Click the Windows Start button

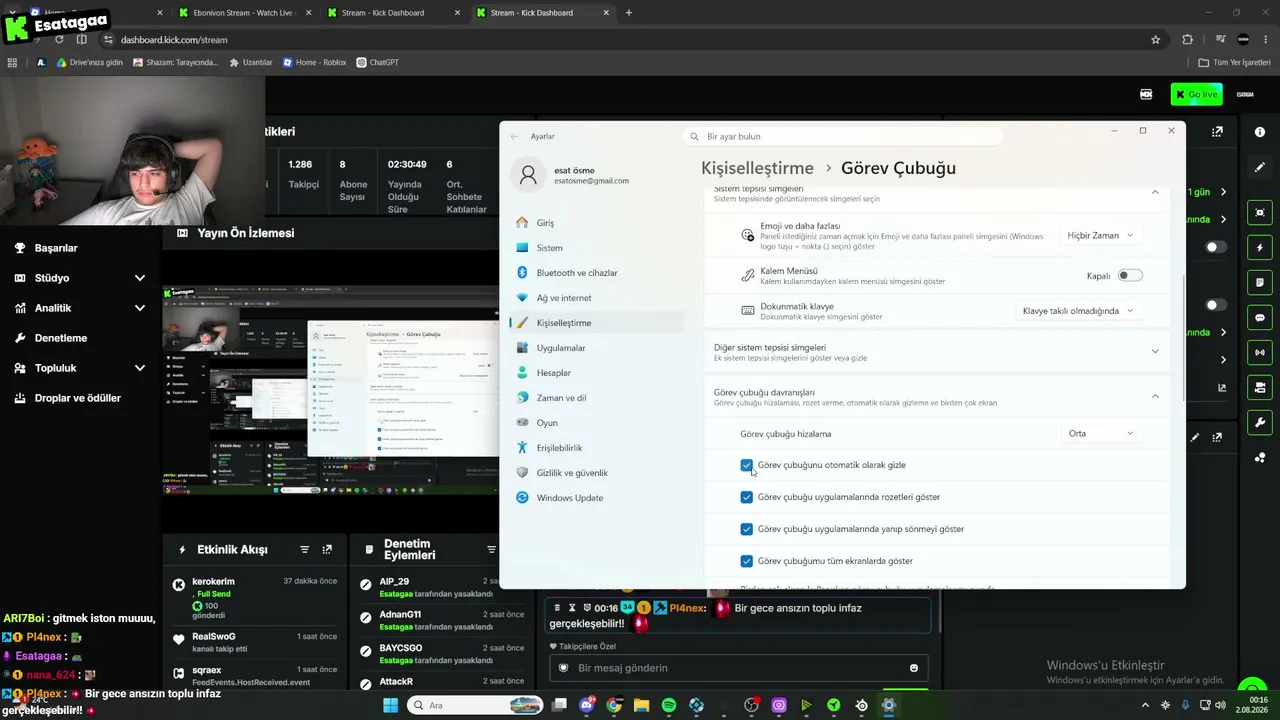pos(391,705)
